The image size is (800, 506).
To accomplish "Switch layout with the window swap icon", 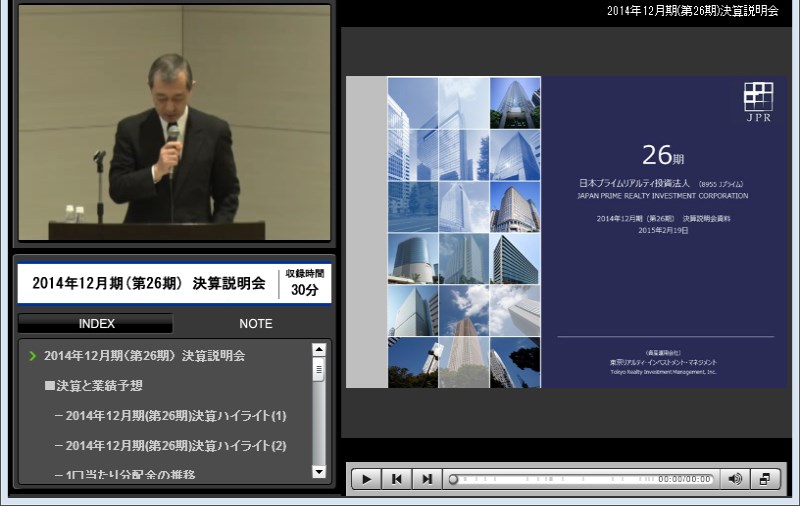I will 765,479.
